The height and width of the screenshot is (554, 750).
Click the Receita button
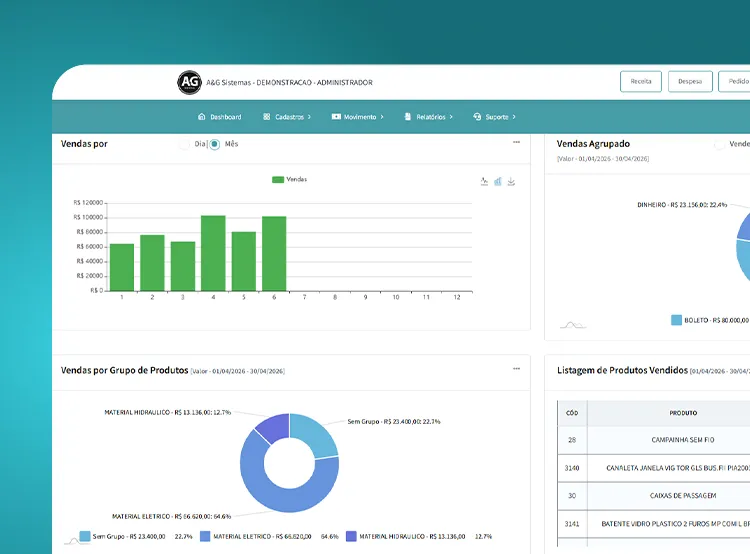641,81
